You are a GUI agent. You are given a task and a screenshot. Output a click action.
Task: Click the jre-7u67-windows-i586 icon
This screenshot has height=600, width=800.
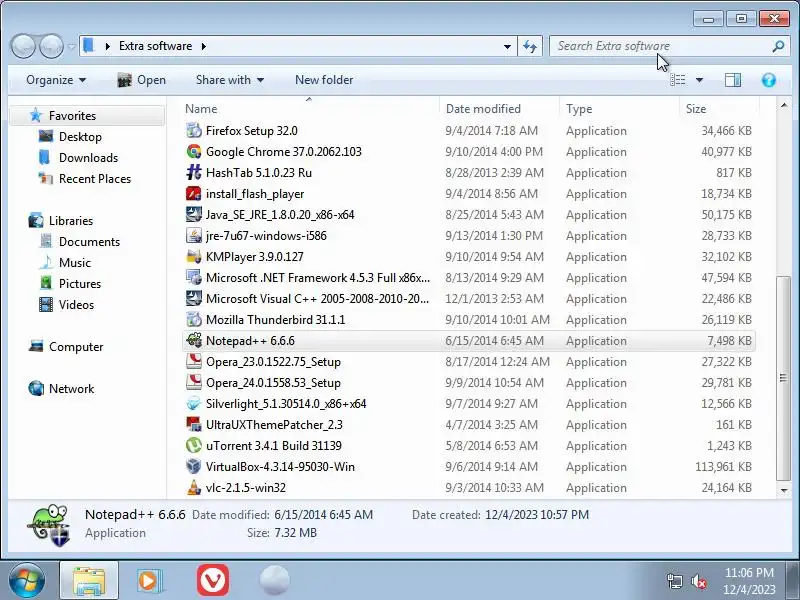point(194,236)
